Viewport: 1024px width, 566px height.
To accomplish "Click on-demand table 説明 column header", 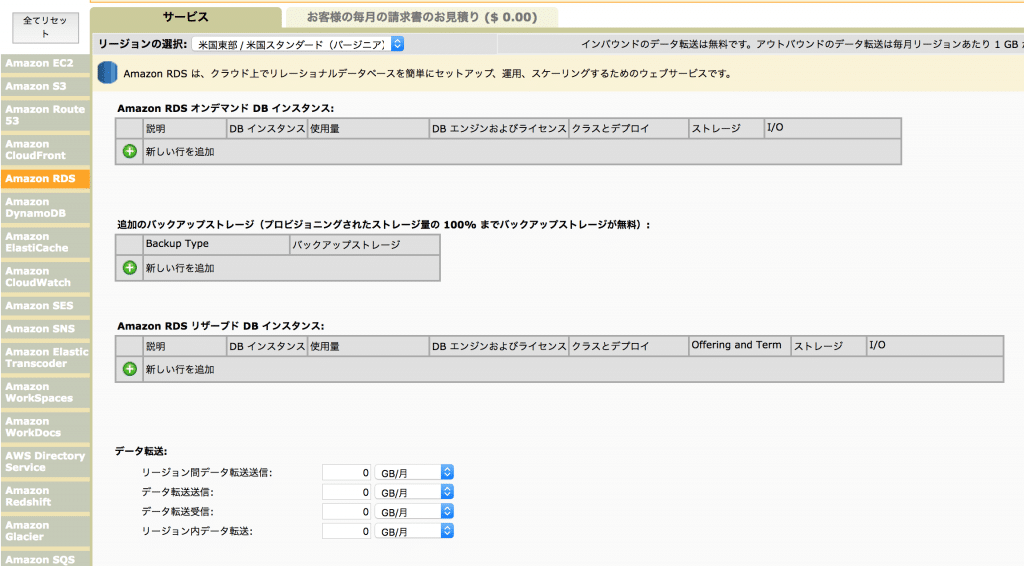I will tap(184, 128).
